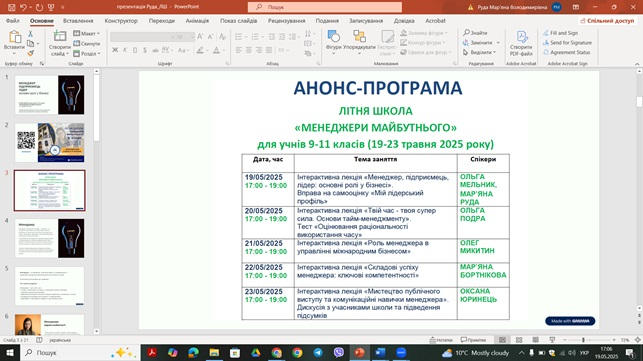
Task: Fit slide to current window icon
Action: (638, 340)
